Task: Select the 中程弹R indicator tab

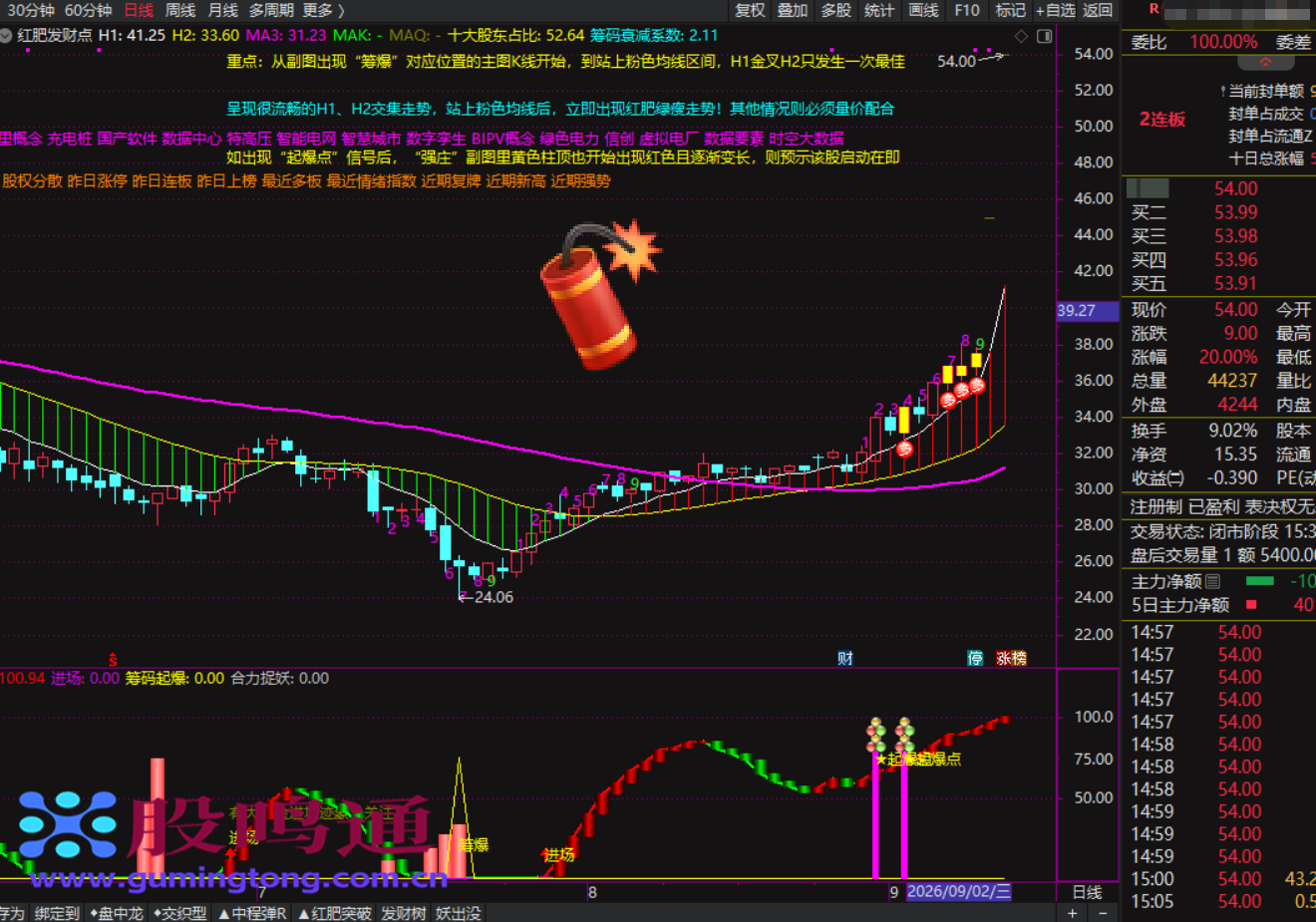Action: click(252, 913)
